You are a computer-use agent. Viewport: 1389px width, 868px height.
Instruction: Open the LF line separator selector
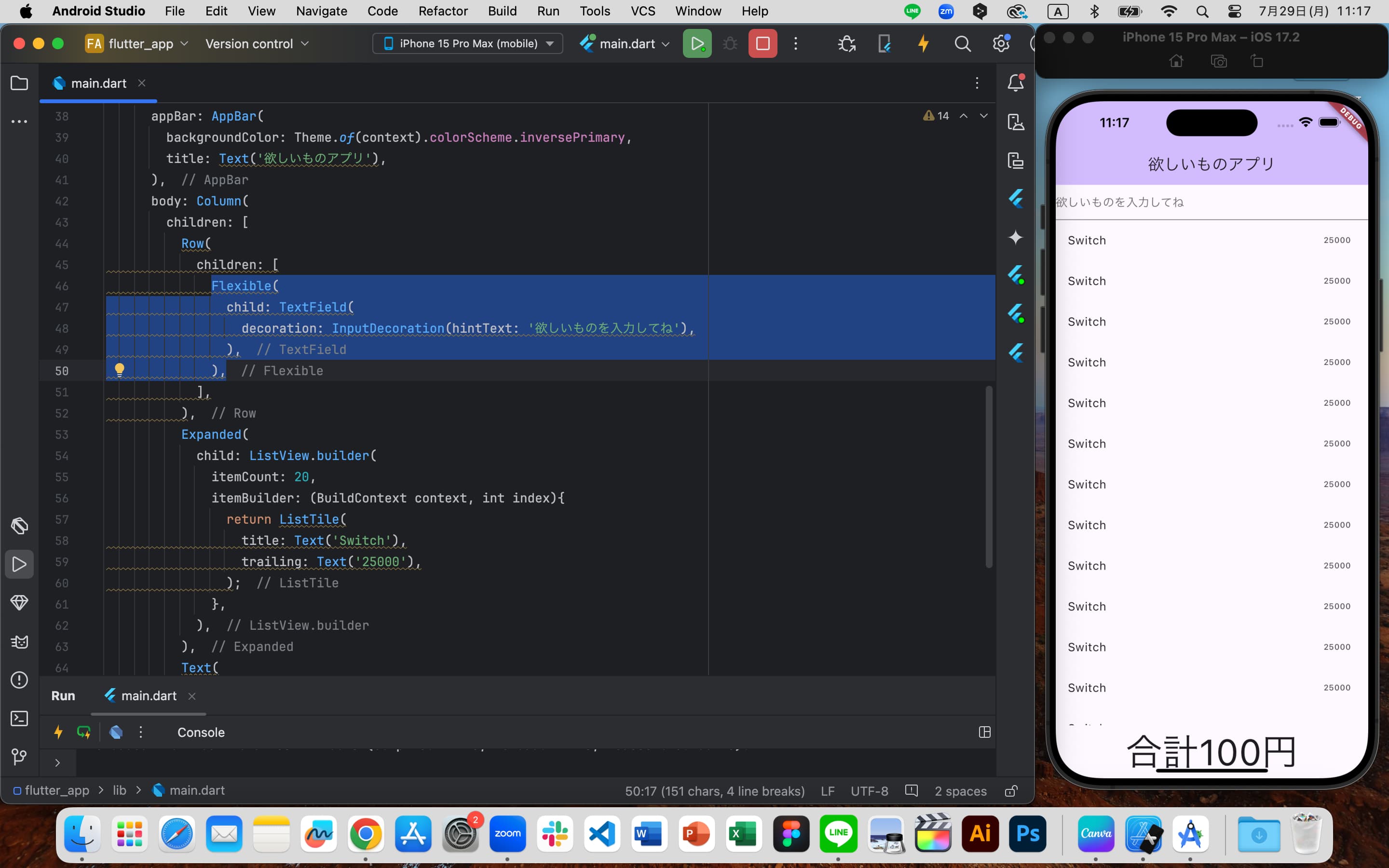point(827,791)
